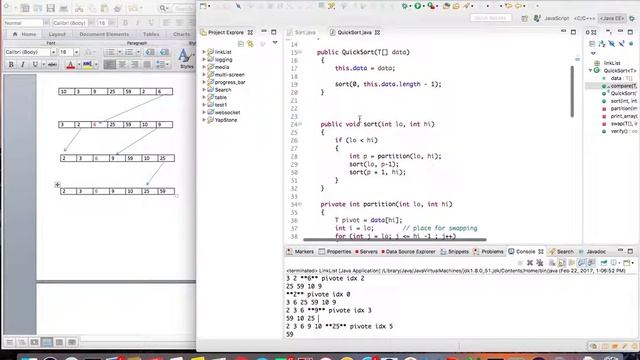This screenshot has height=360, width=640.
Task: Open the font name dropdown in Word's ribbon
Action: 53,52
